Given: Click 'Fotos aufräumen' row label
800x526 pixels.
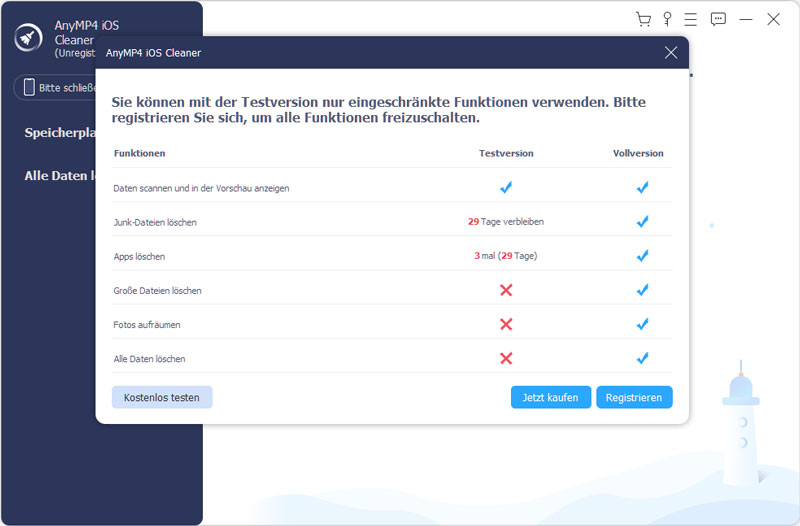Looking at the screenshot, I should click(x=147, y=325).
